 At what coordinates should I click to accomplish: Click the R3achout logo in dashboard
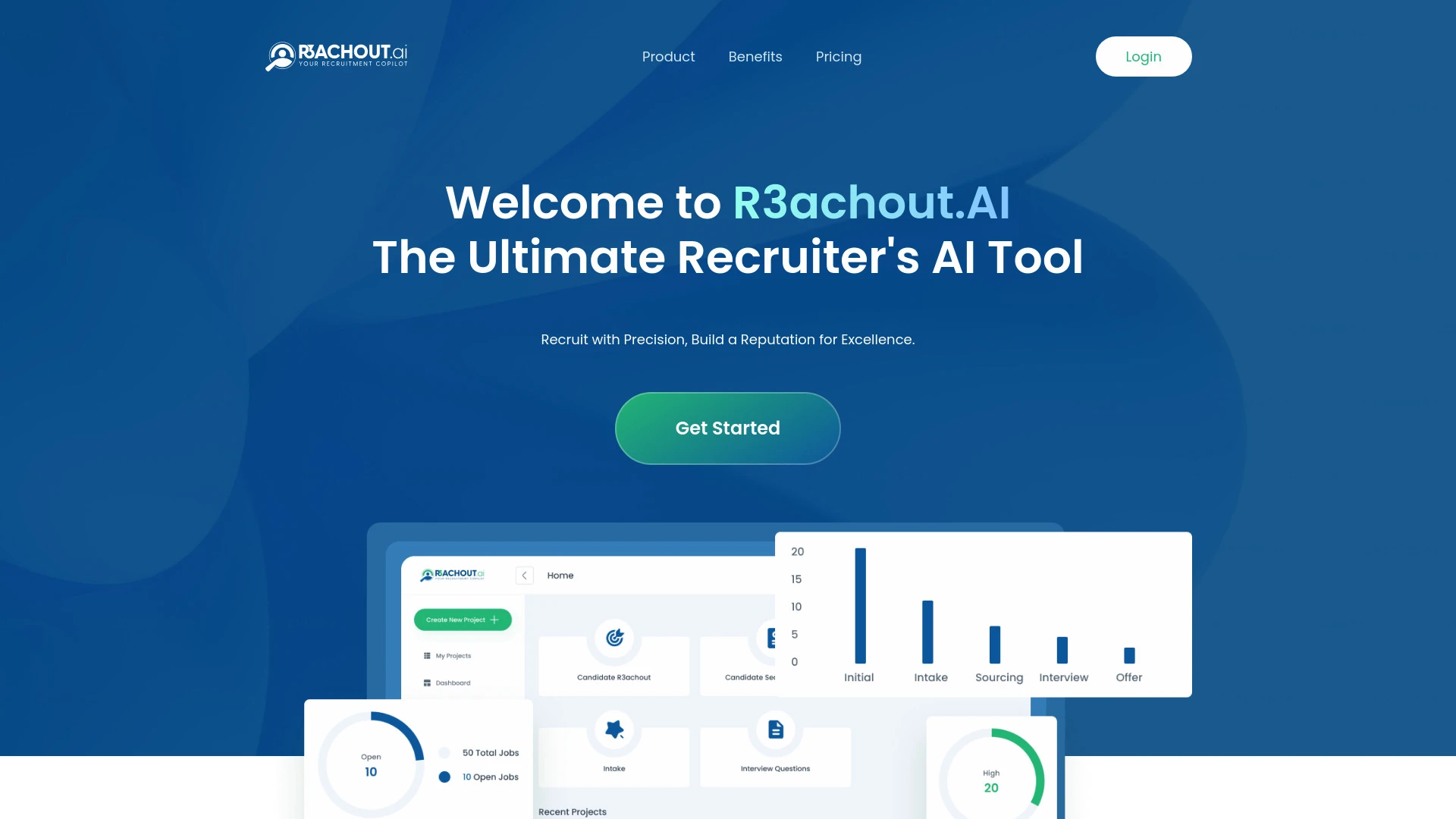pos(452,573)
